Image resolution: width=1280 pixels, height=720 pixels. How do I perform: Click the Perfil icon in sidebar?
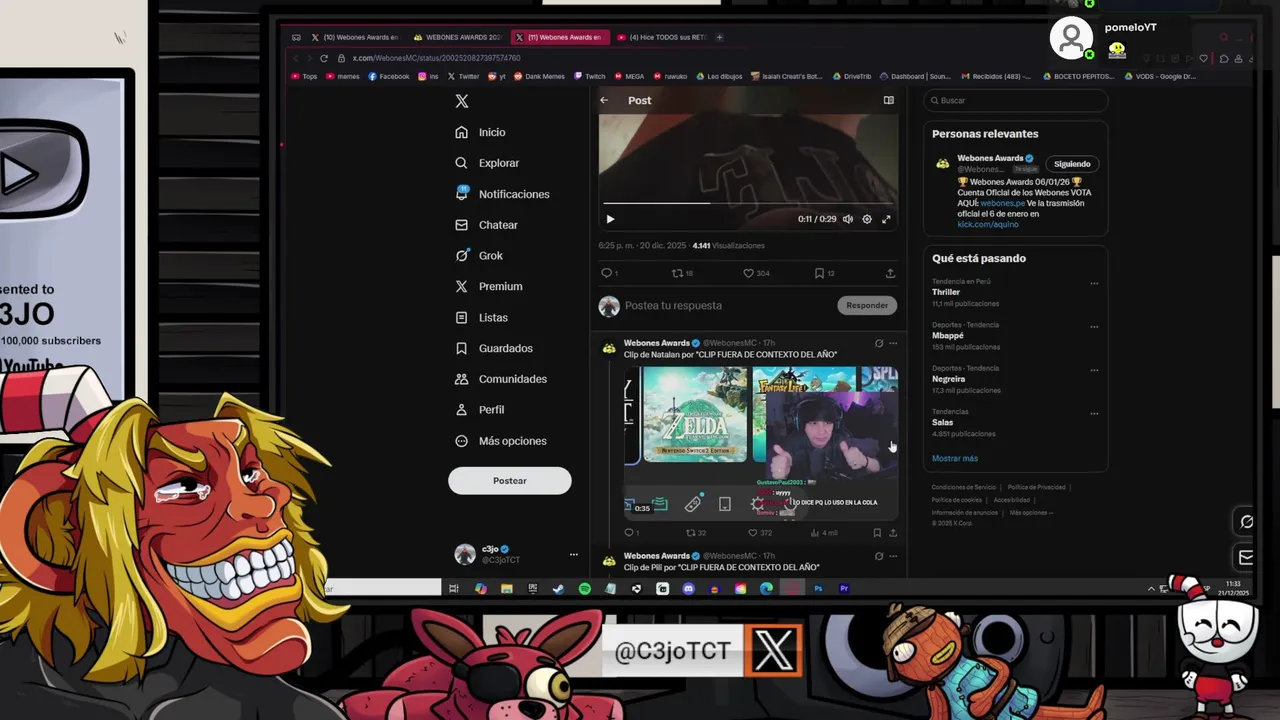pos(461,410)
